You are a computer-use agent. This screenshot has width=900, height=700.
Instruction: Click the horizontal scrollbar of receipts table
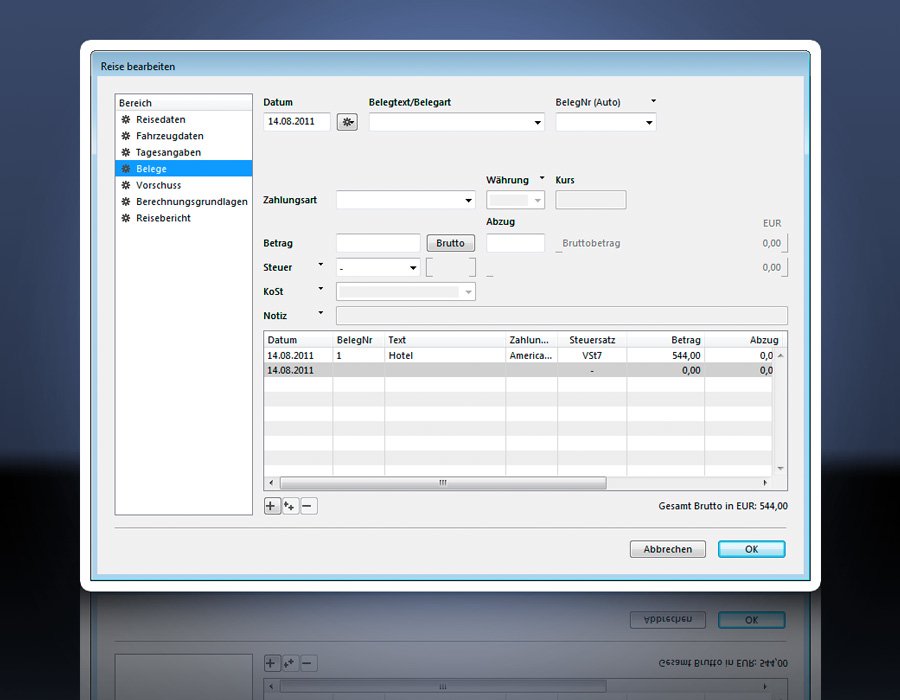pyautogui.click(x=442, y=483)
